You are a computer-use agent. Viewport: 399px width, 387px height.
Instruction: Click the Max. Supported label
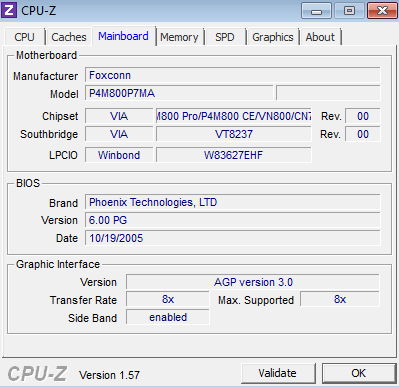point(256,300)
